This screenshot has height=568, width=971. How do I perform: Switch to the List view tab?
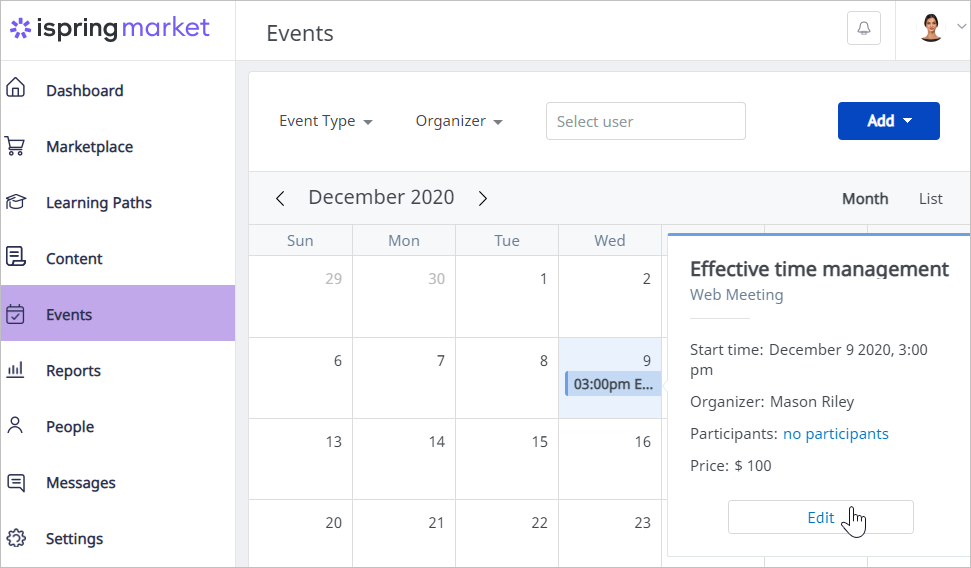coord(930,199)
